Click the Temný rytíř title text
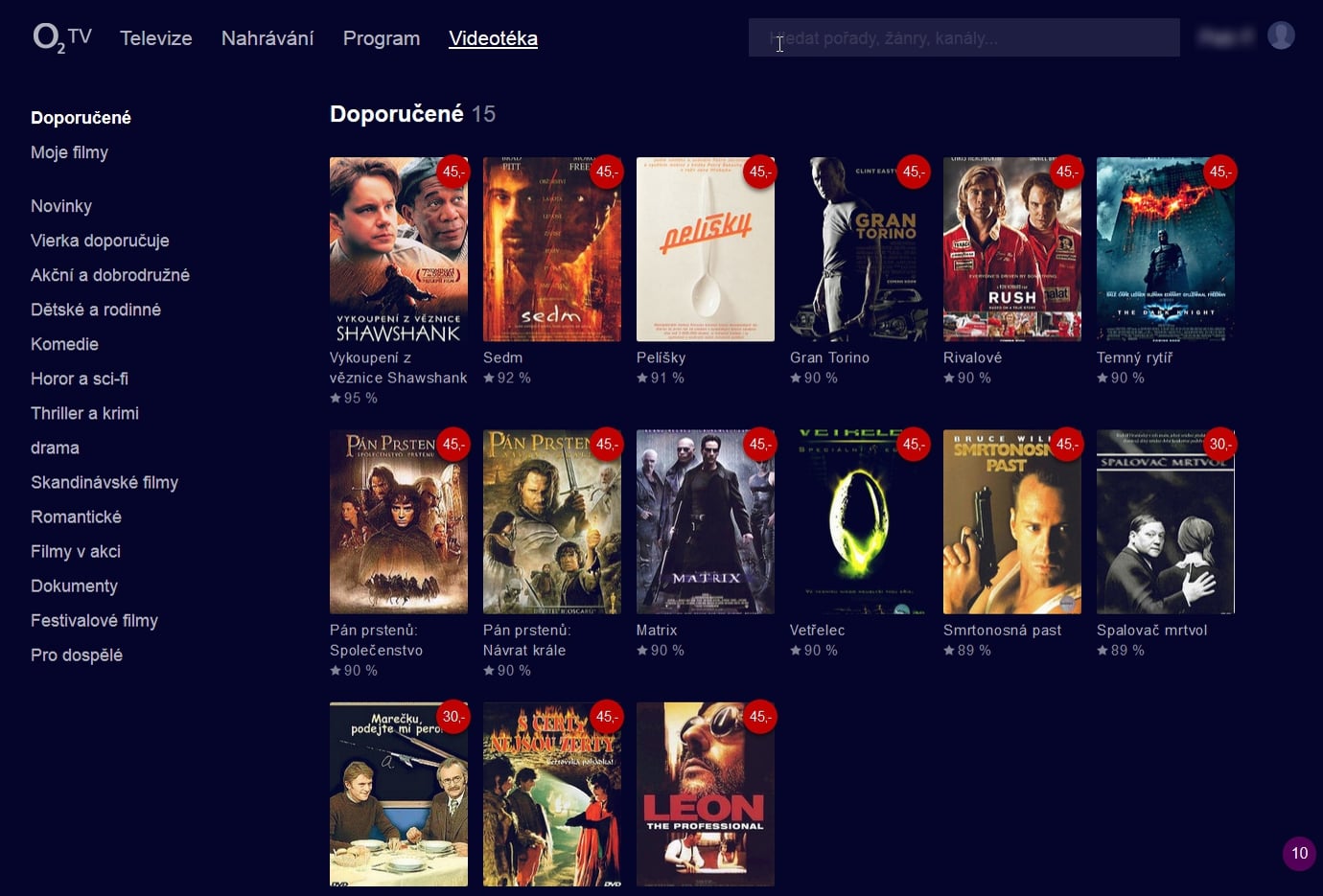 [x=1134, y=357]
